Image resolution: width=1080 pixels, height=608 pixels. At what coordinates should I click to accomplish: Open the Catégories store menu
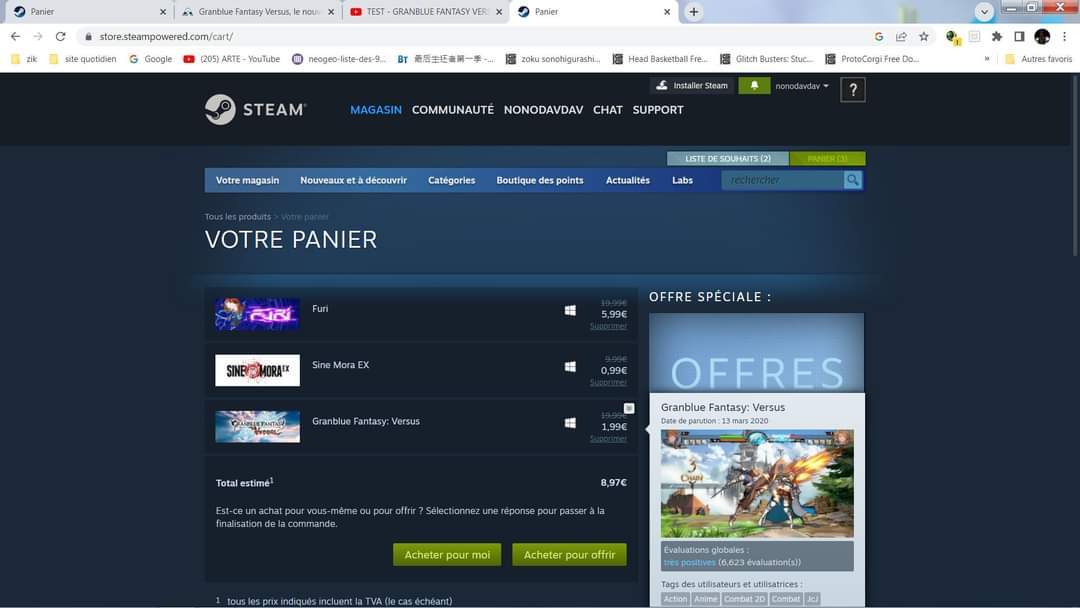point(451,180)
